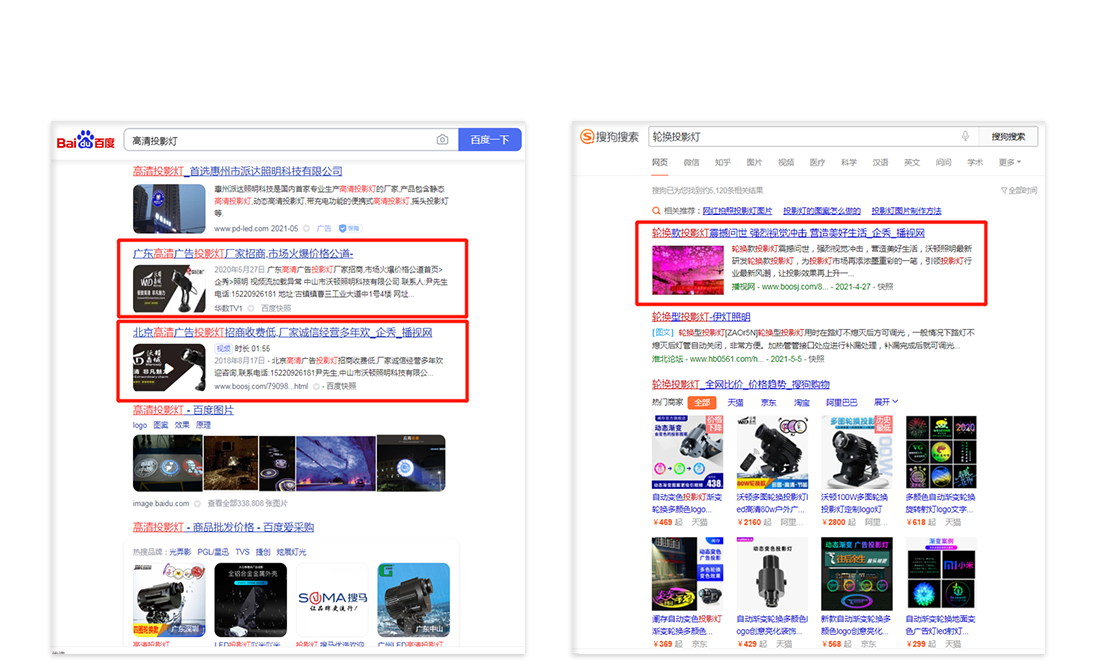Select the 效果 image filter tag
This screenshot has width=1100, height=669.
click(x=182, y=425)
